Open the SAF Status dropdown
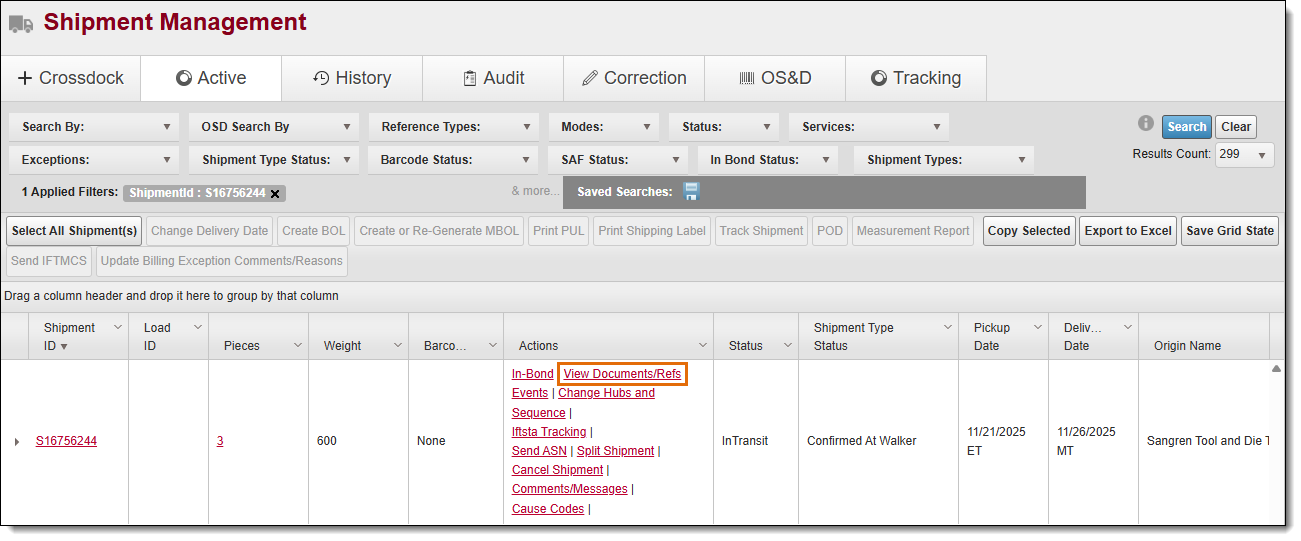Image resolution: width=1301 pixels, height=541 pixels. click(x=617, y=160)
